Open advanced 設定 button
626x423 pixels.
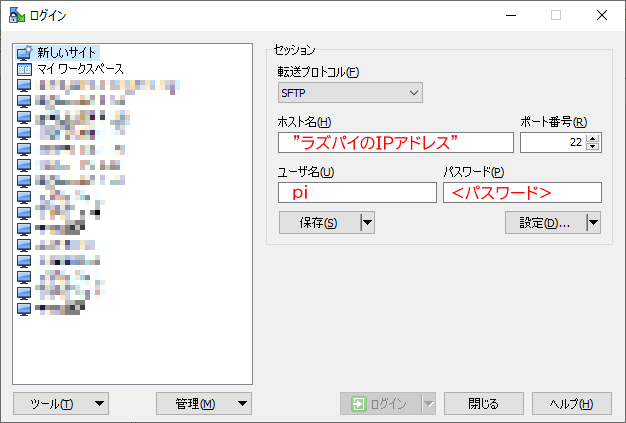coord(544,222)
